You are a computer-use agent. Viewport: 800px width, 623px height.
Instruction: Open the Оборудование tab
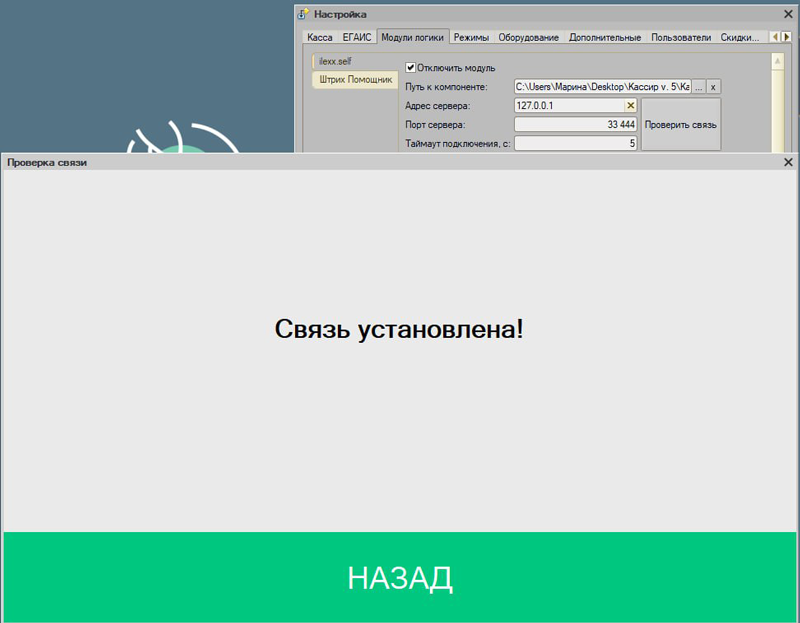[x=529, y=37]
